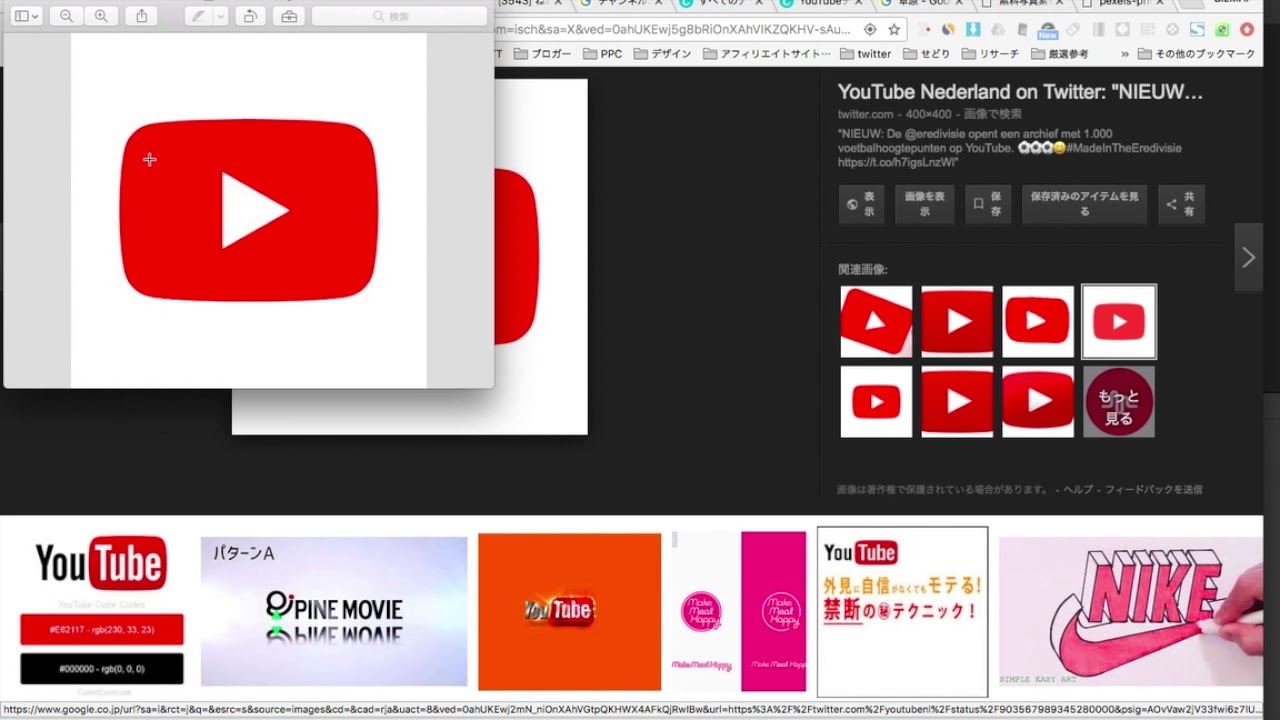Open the リサーチ bookmark folder
The width and height of the screenshot is (1280, 720).
tap(991, 54)
